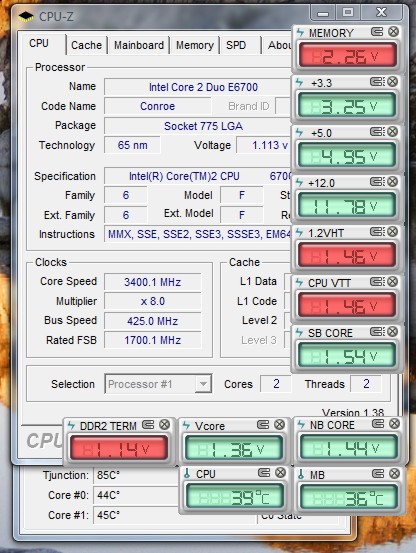Click the Core Speed value 3400.1 MHz
The height and width of the screenshot is (553, 416).
coord(153,282)
